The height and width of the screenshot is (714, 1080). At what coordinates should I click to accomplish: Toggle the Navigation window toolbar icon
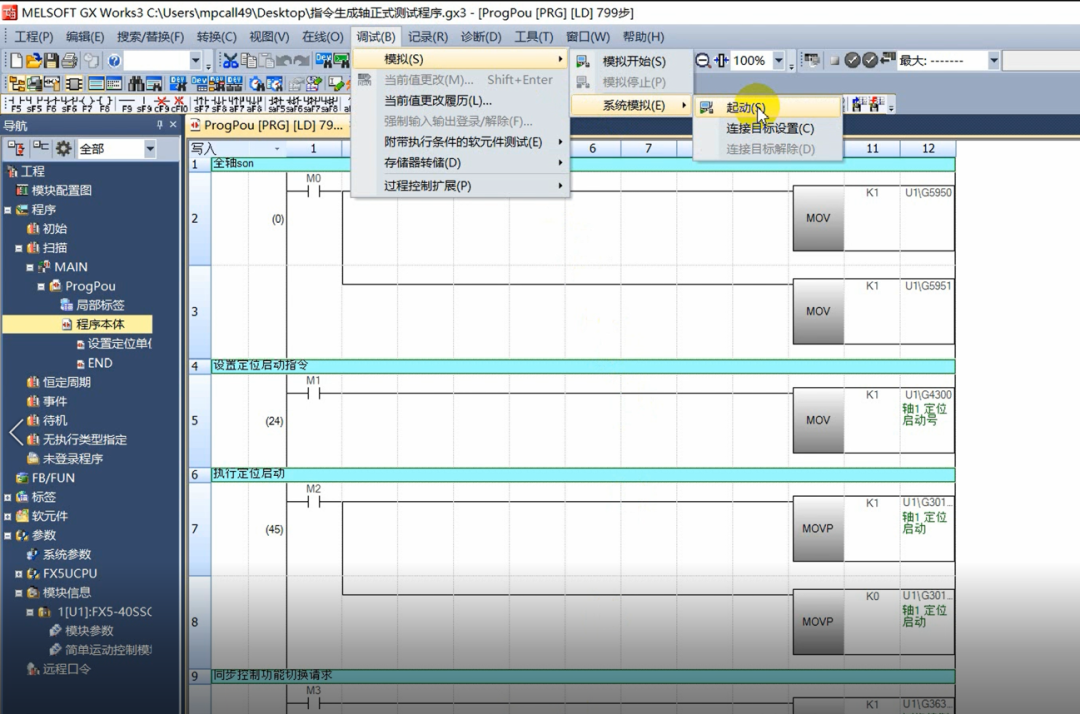click(x=17, y=84)
